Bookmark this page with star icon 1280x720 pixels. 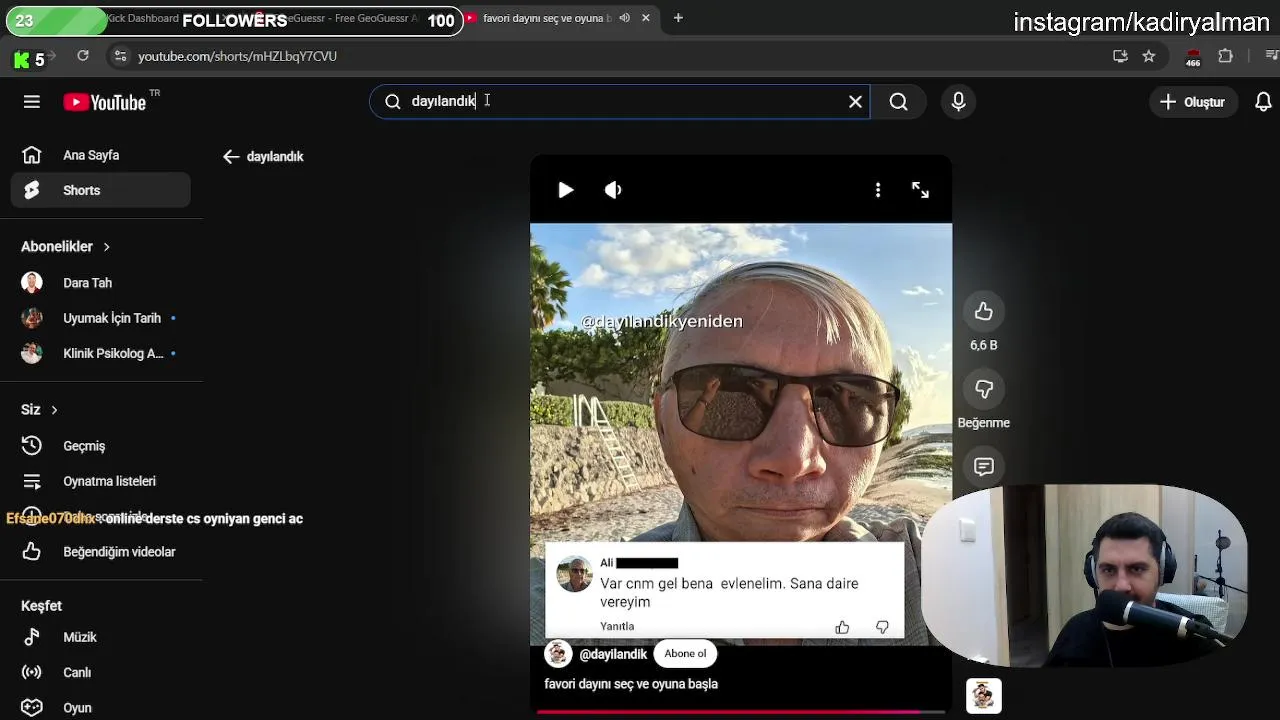click(1149, 56)
